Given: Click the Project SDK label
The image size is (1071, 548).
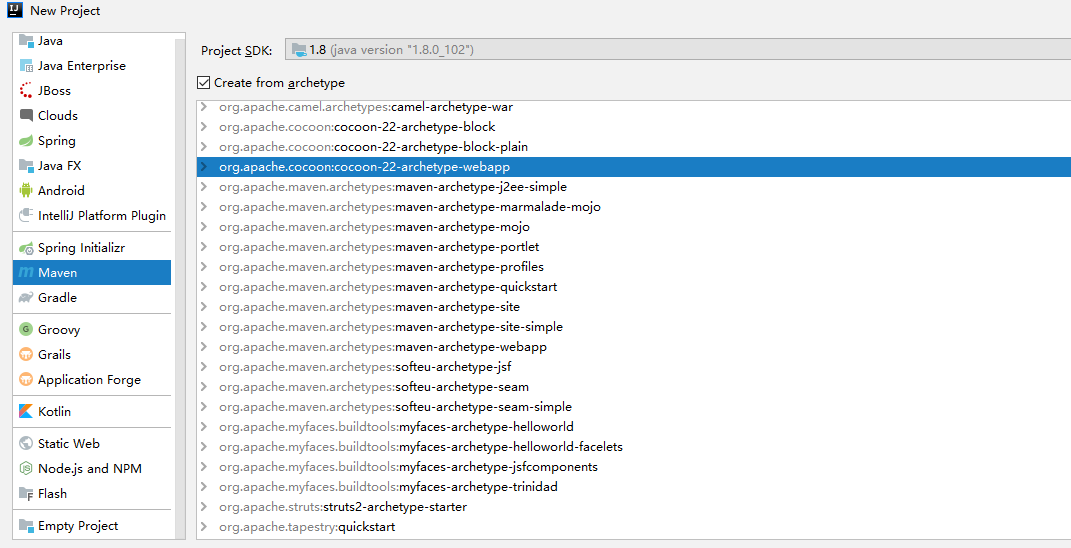Looking at the screenshot, I should 236,51.
